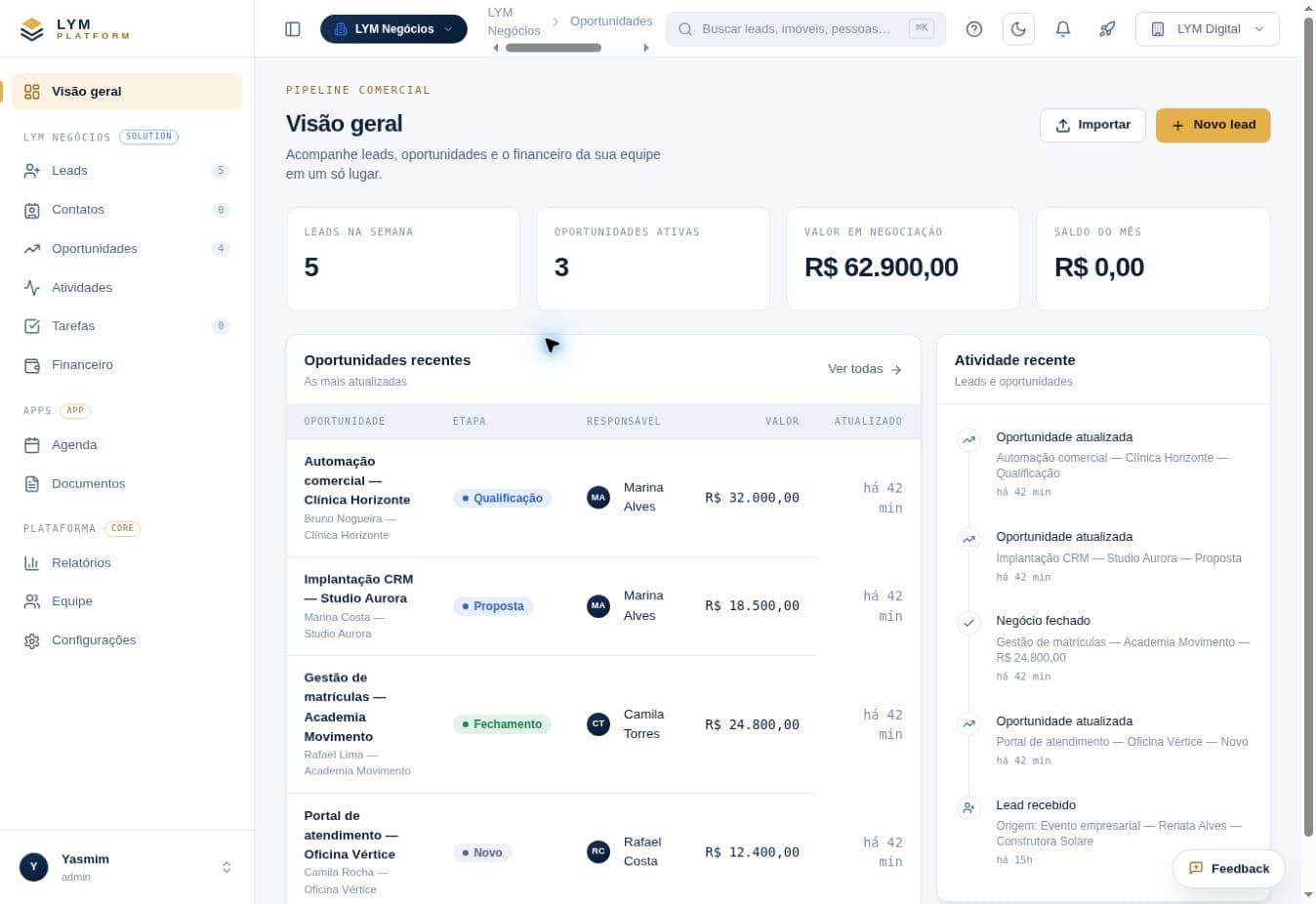Click the breadcrumb scroll right arrow
Screen dimensions: 1316x904
tap(645, 48)
